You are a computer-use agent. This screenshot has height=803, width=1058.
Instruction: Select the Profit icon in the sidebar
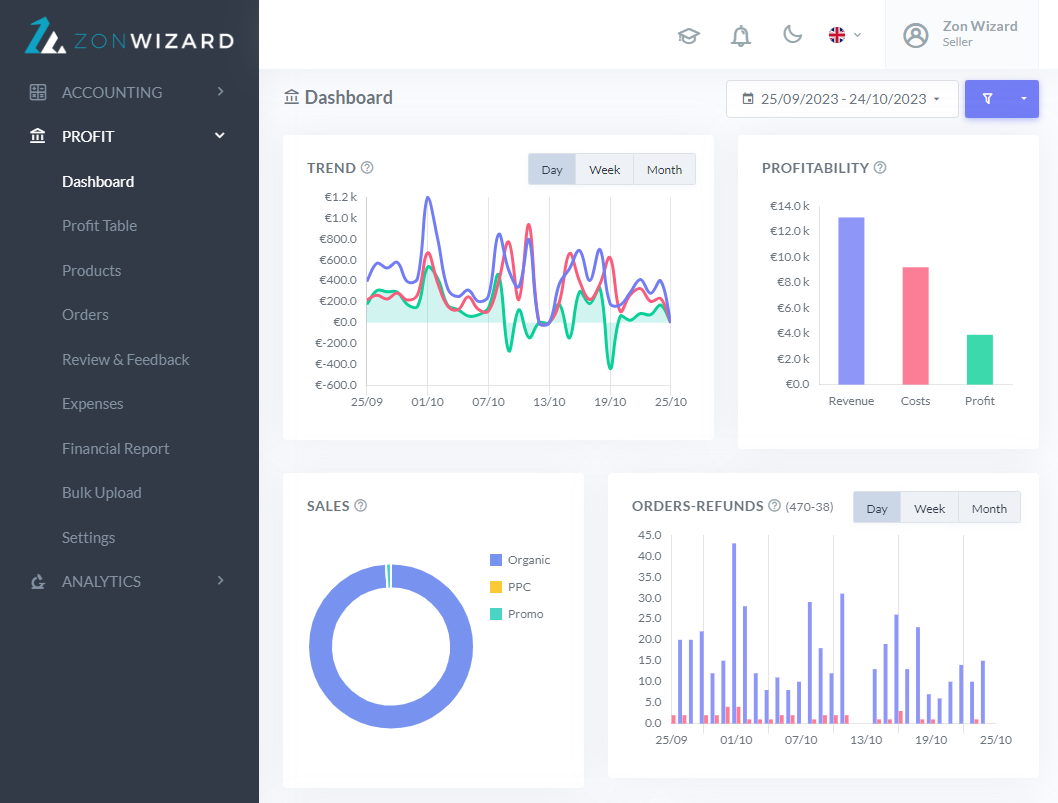pos(38,135)
